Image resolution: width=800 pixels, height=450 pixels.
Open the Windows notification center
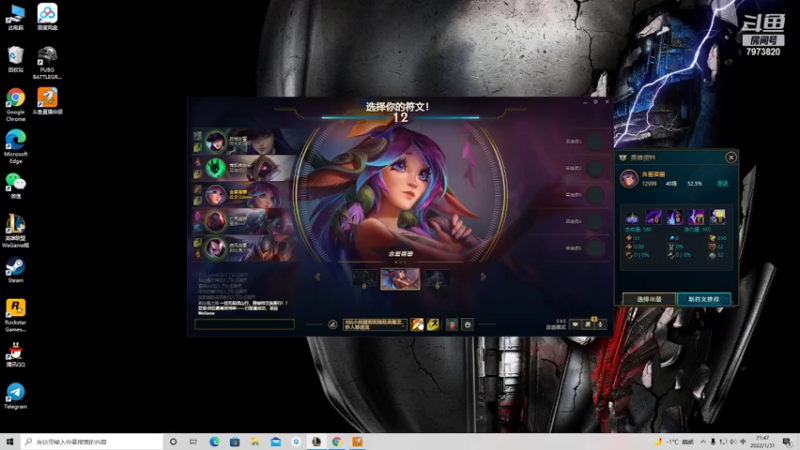[x=787, y=442]
